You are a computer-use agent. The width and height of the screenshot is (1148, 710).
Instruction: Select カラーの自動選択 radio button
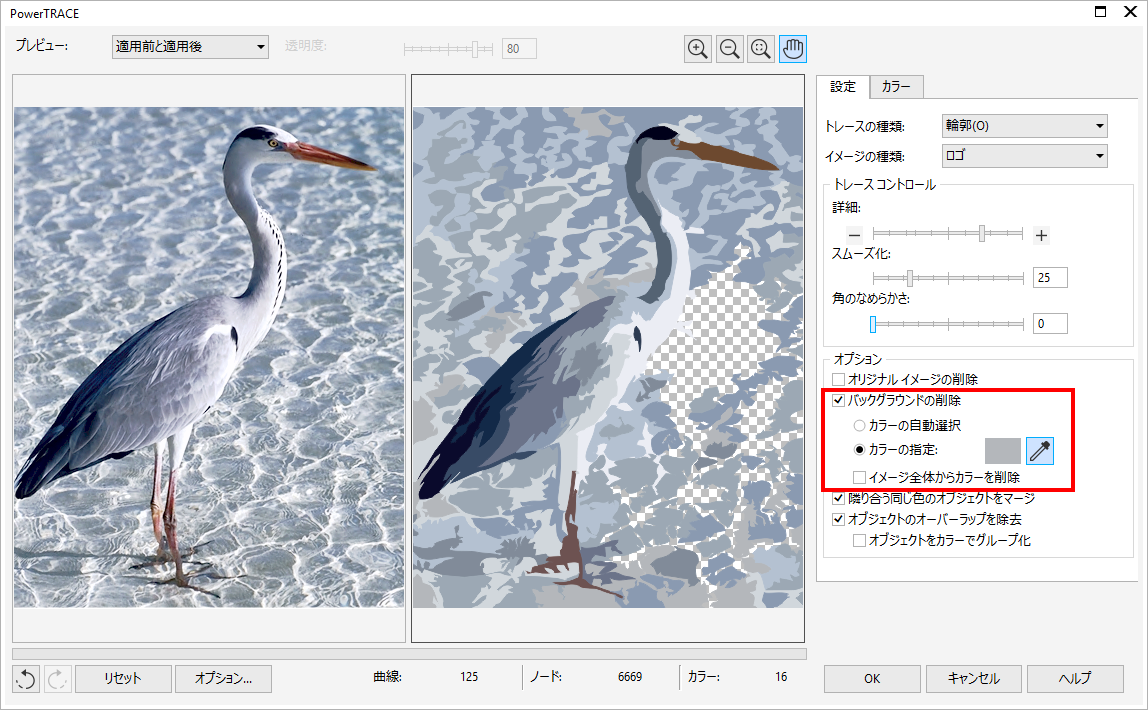coord(860,425)
